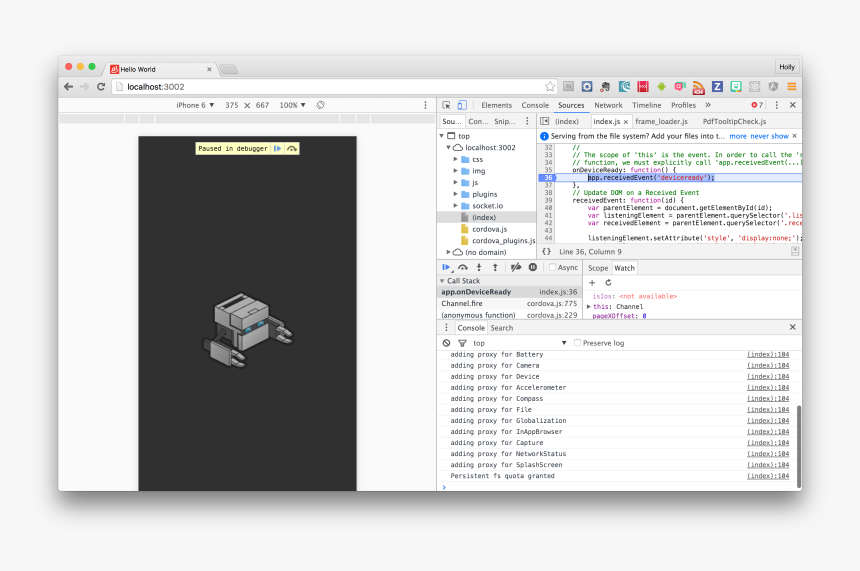Refresh watch expressions

[x=608, y=282]
